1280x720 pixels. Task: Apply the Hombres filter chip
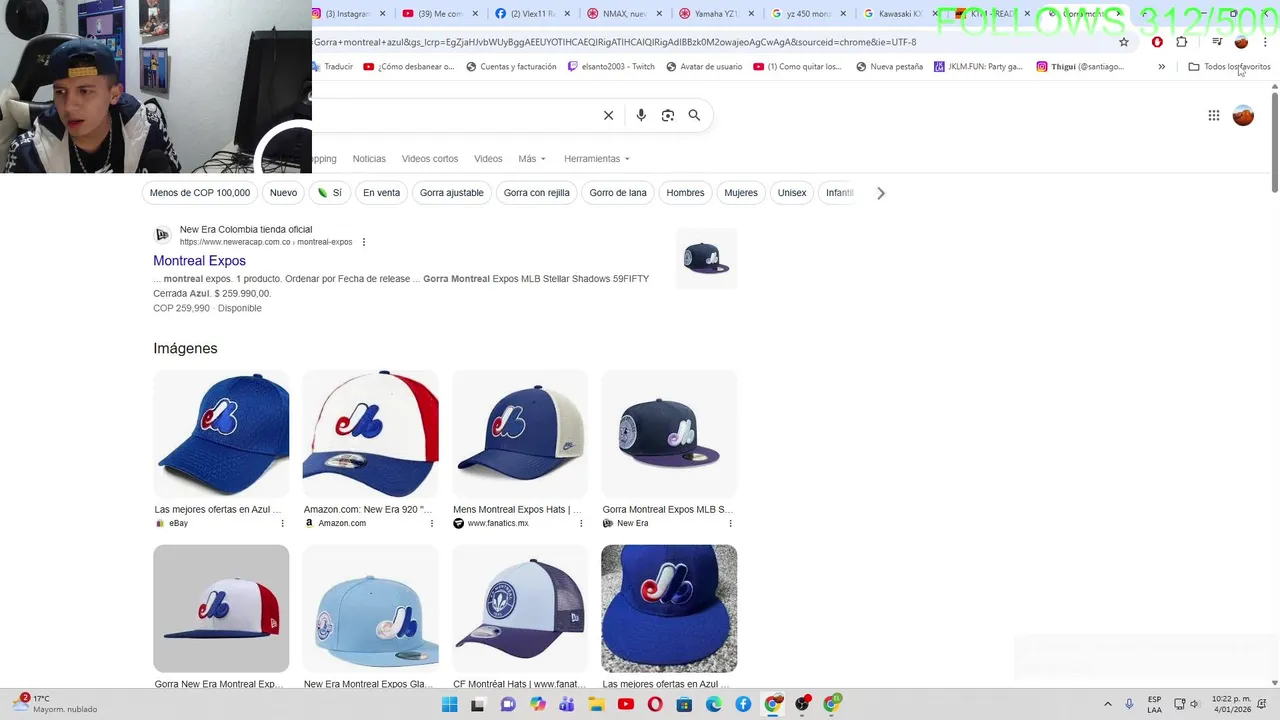pos(685,193)
